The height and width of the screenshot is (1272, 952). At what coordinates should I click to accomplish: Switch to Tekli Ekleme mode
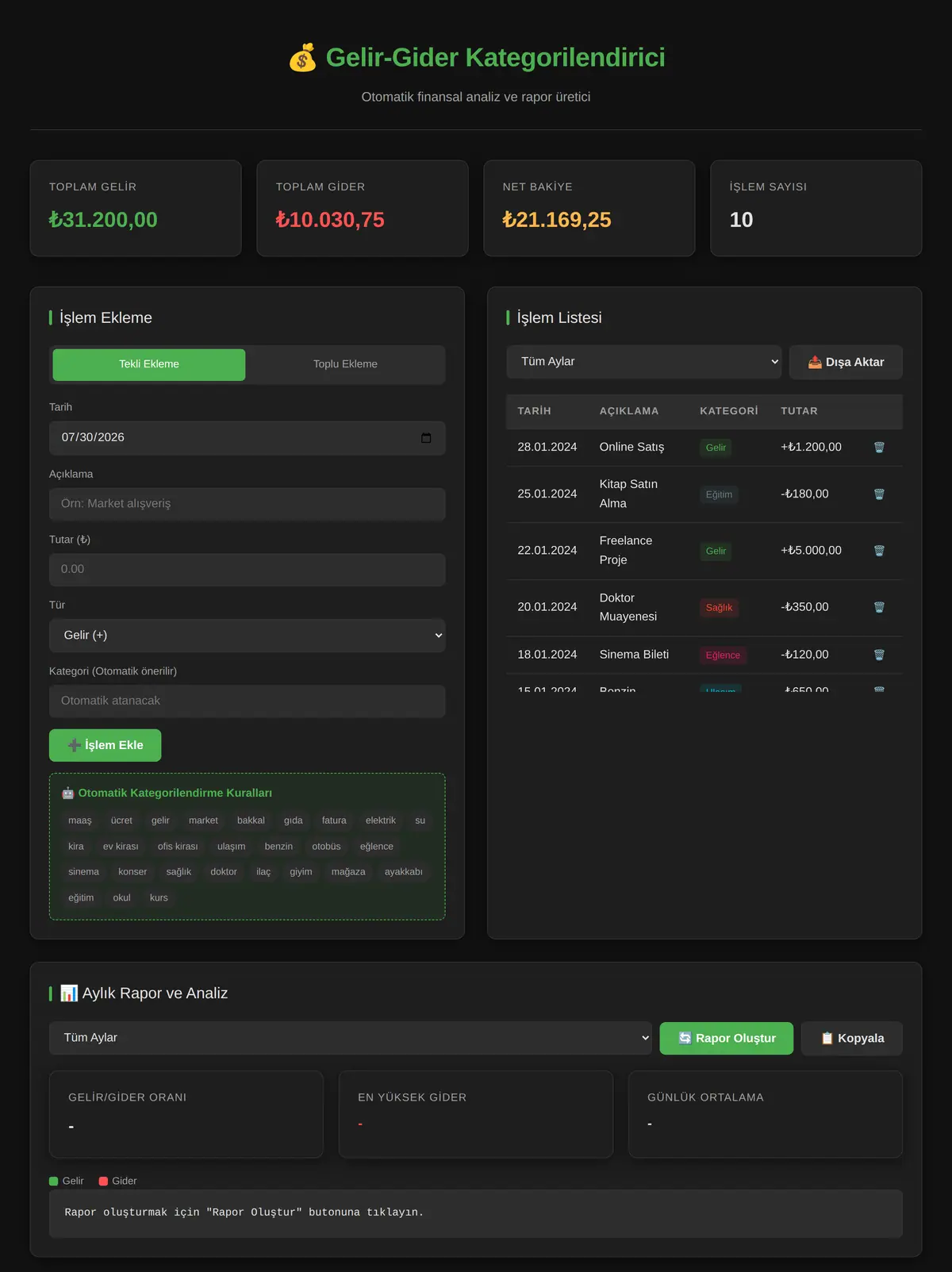(x=149, y=364)
